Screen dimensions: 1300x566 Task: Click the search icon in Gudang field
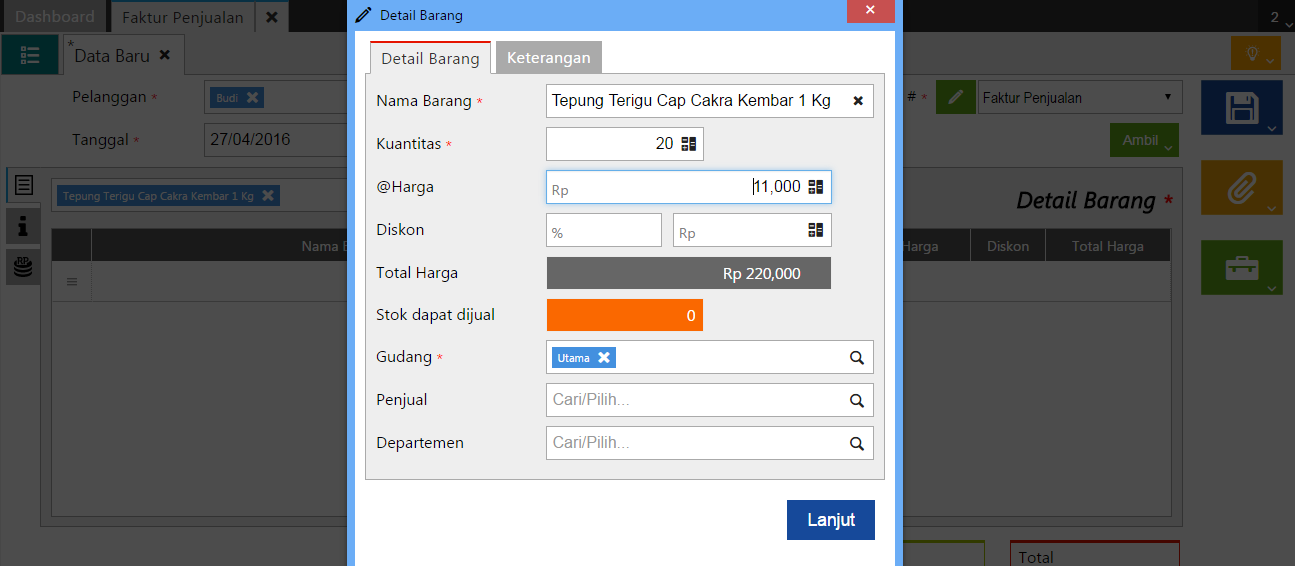click(x=857, y=357)
